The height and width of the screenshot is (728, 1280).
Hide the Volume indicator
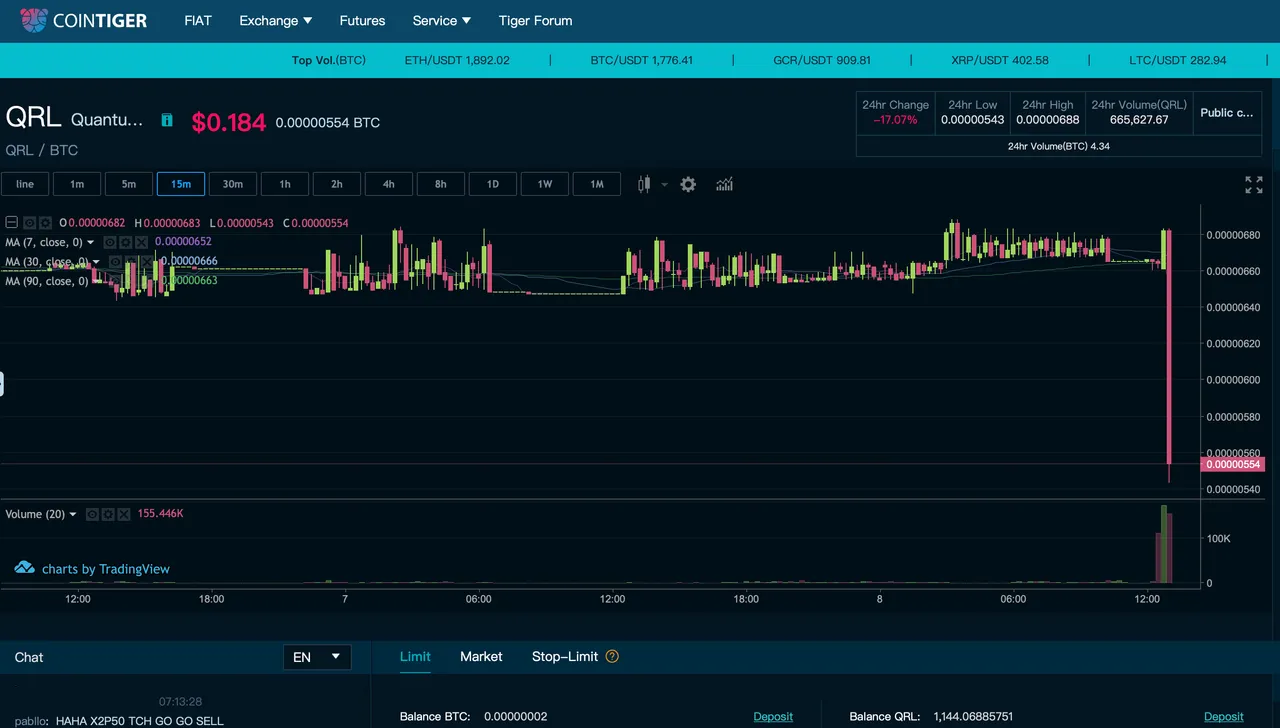92,514
